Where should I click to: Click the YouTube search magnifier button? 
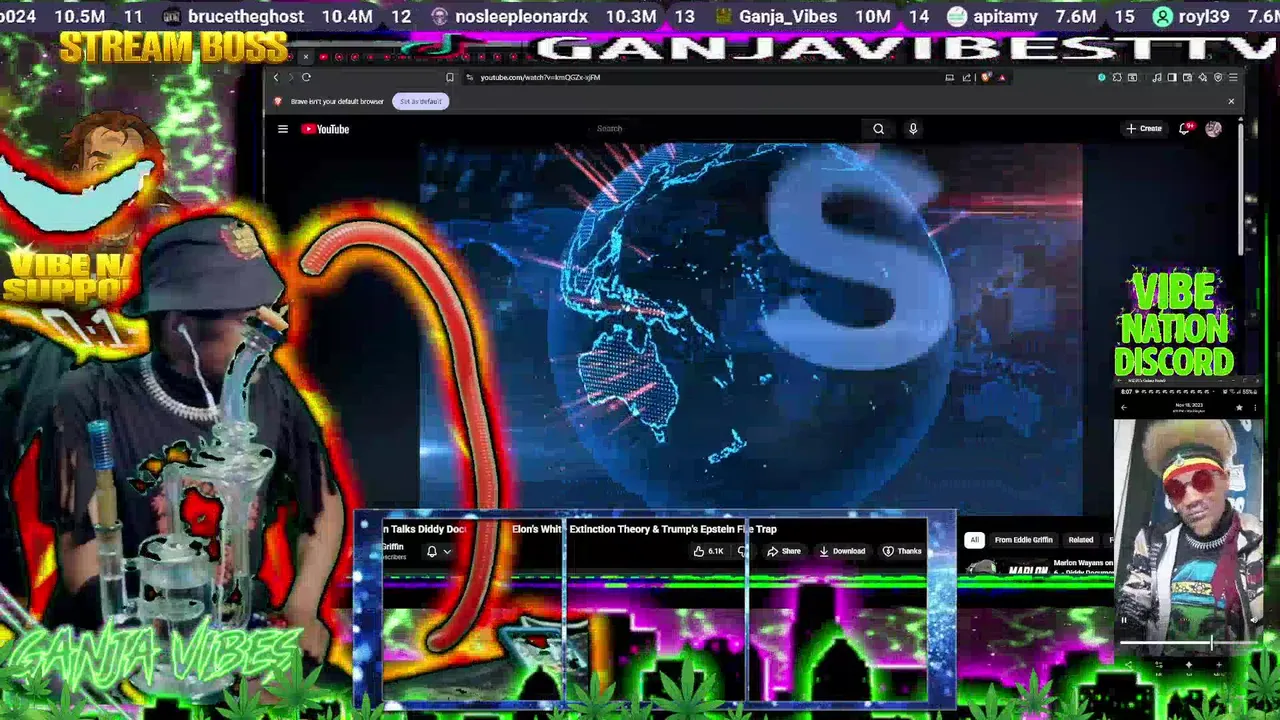(x=878, y=129)
